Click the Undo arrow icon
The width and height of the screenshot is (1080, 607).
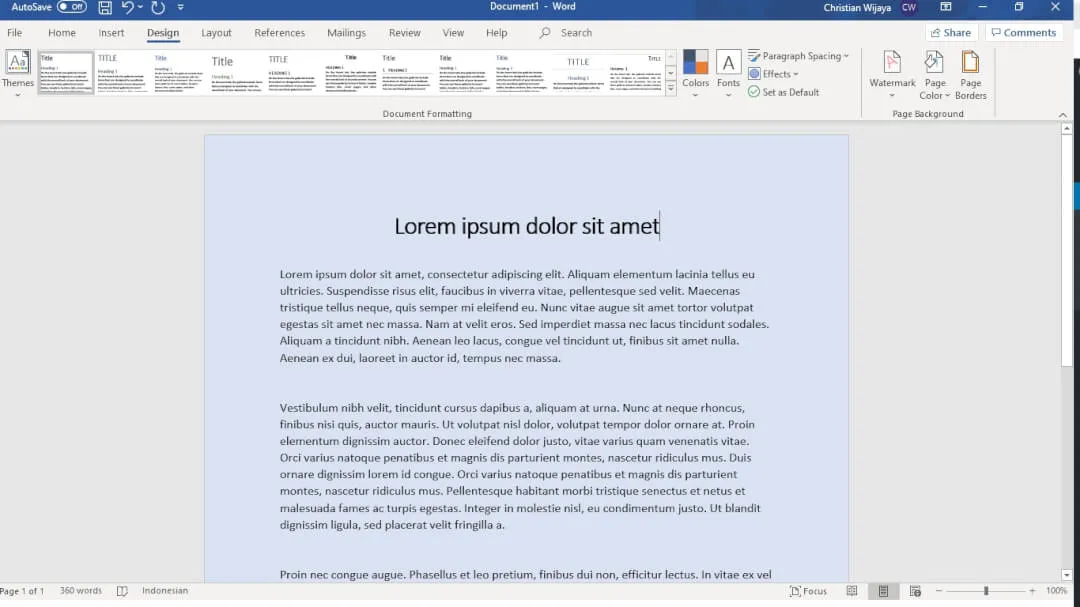tap(127, 8)
